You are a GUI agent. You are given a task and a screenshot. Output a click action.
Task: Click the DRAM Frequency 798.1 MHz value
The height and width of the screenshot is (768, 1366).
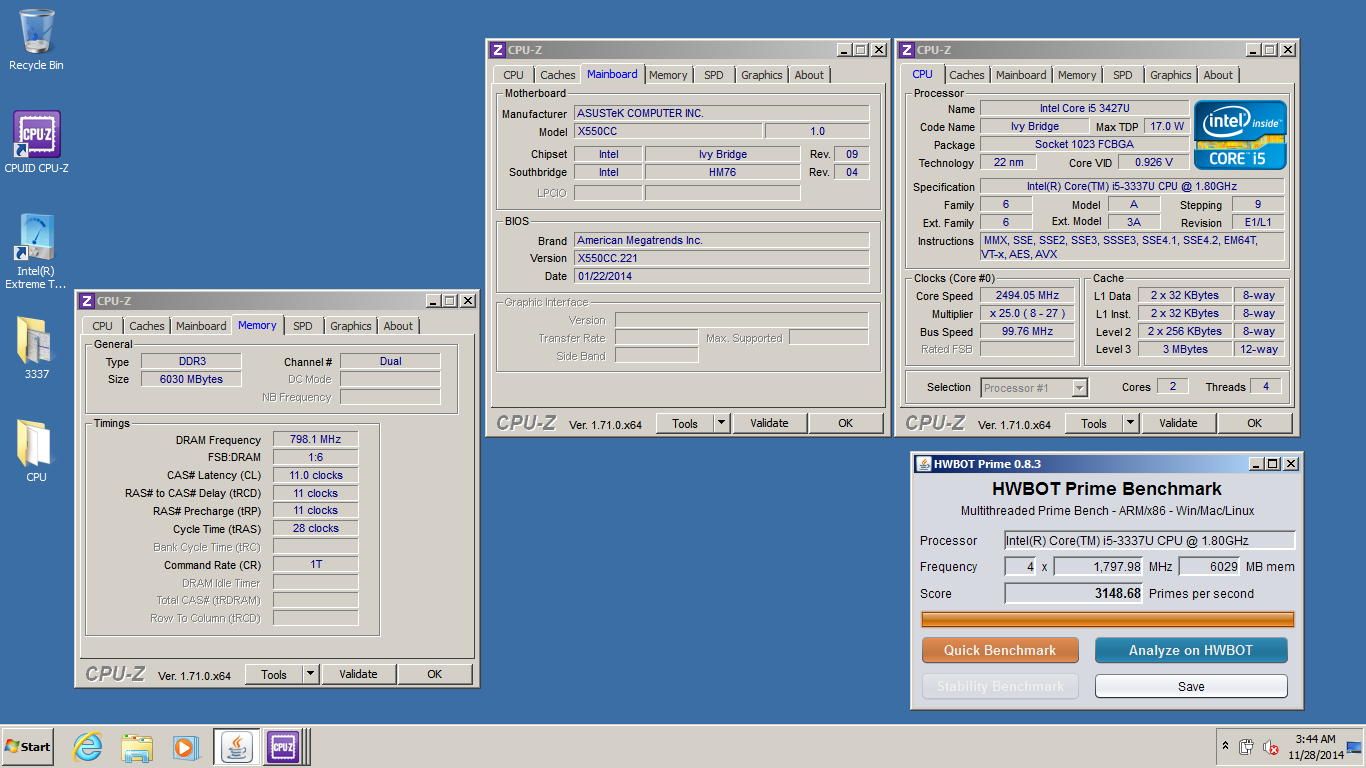(x=316, y=440)
